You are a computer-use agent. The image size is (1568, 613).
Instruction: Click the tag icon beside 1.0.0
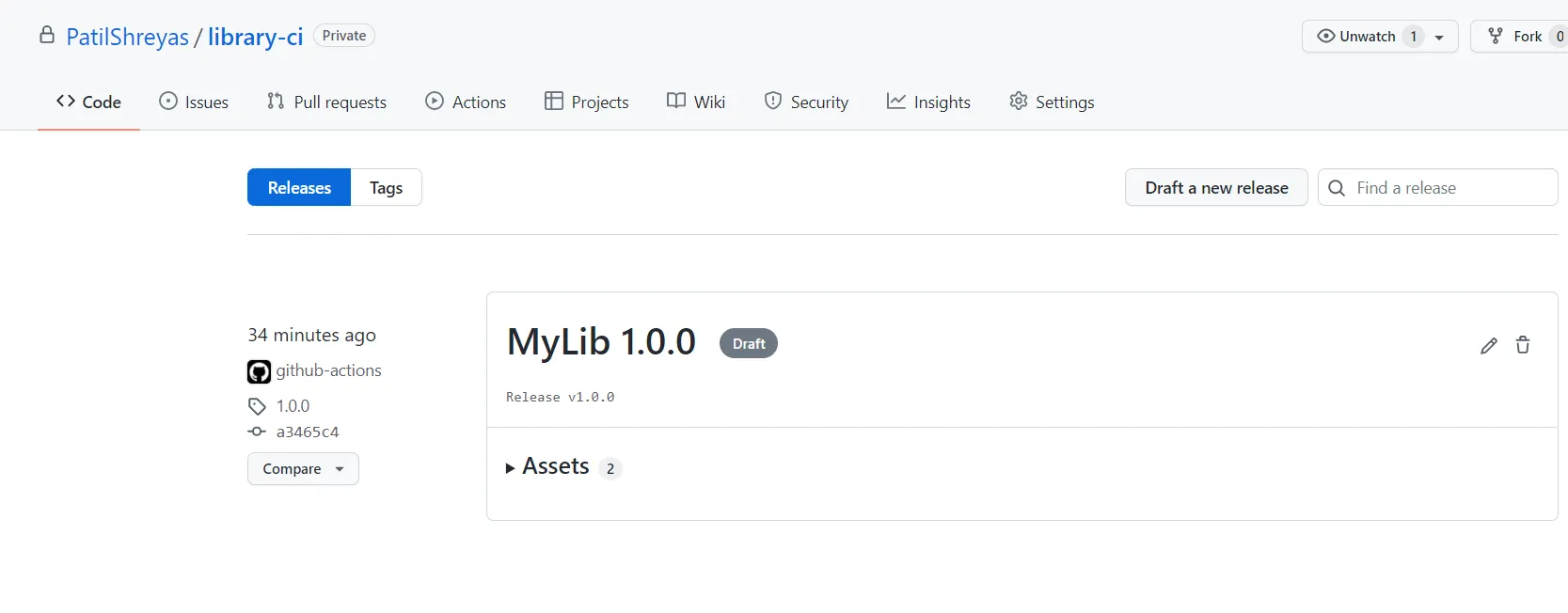tap(257, 406)
